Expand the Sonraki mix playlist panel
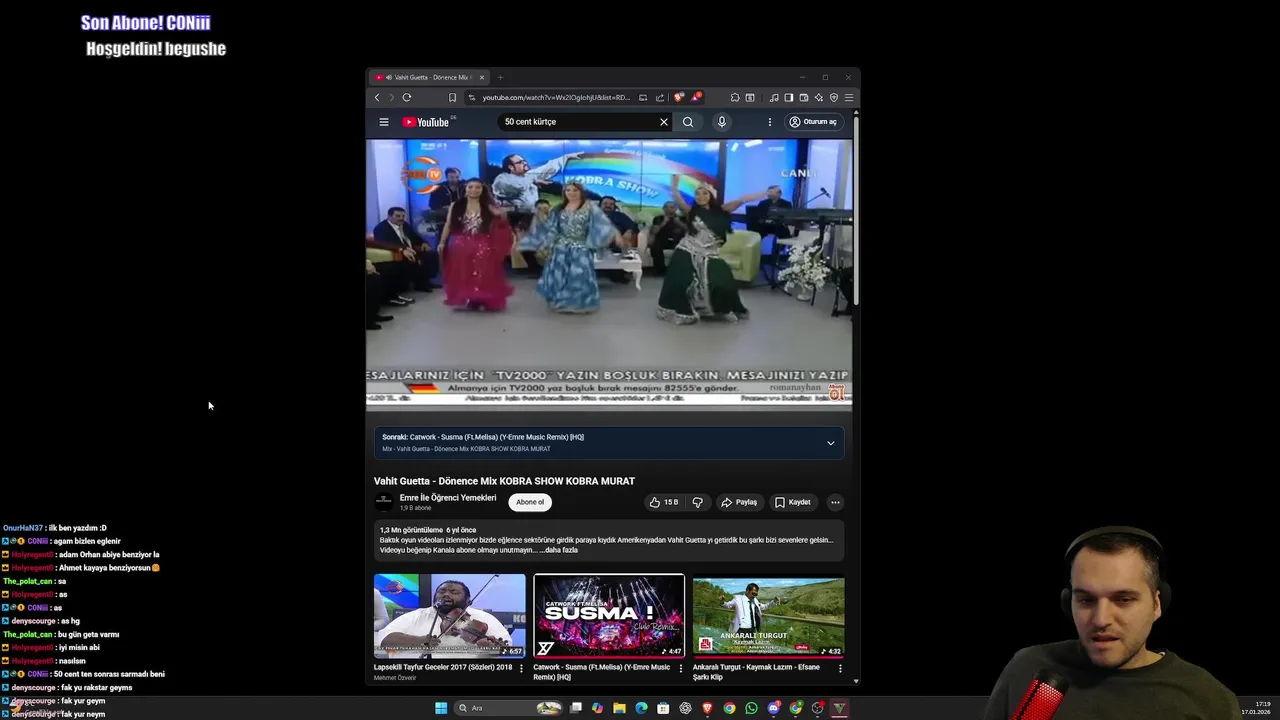This screenshot has height=720, width=1280. pyautogui.click(x=830, y=443)
